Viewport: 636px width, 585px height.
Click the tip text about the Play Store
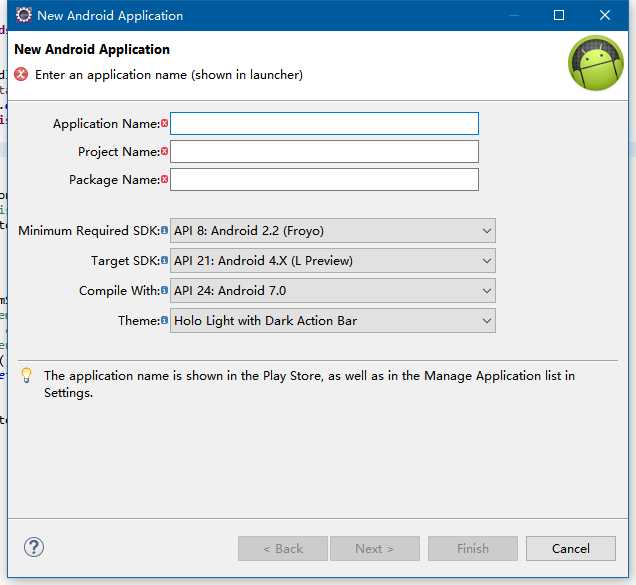(309, 384)
